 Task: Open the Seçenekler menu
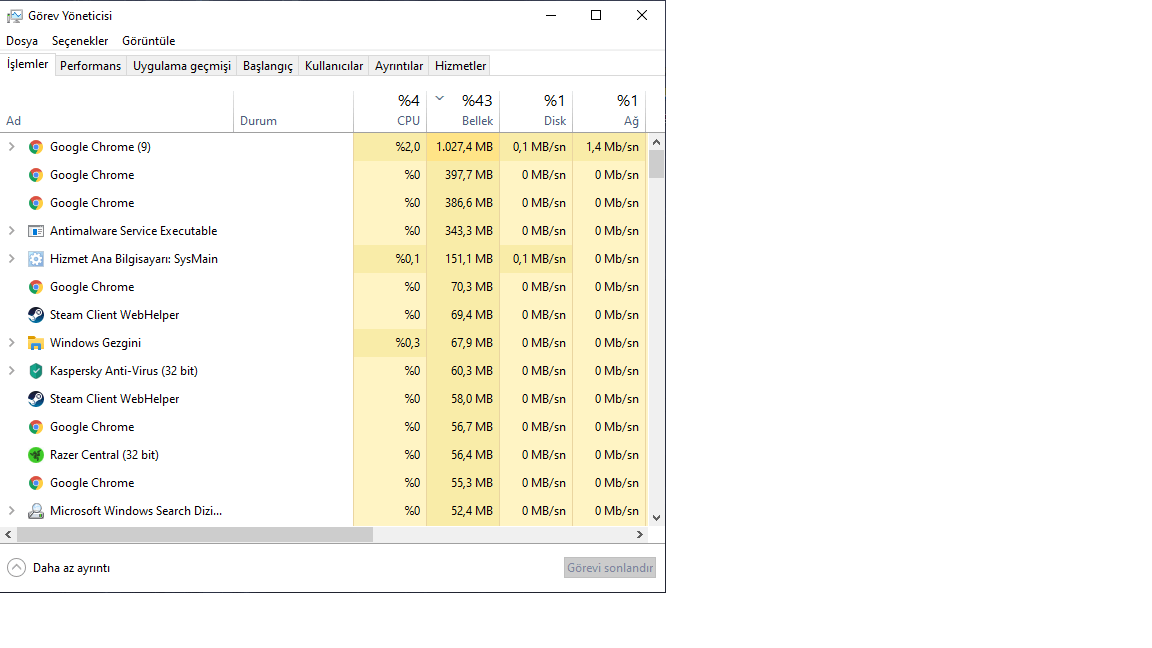click(x=80, y=41)
